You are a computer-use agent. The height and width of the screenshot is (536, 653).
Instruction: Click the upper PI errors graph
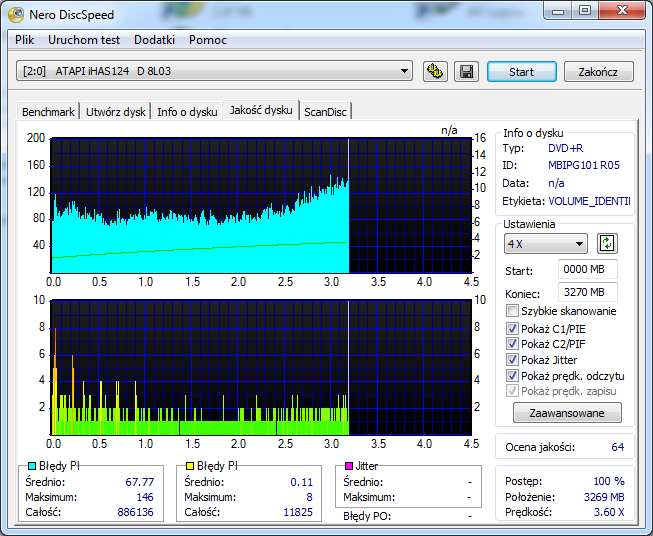click(261, 206)
